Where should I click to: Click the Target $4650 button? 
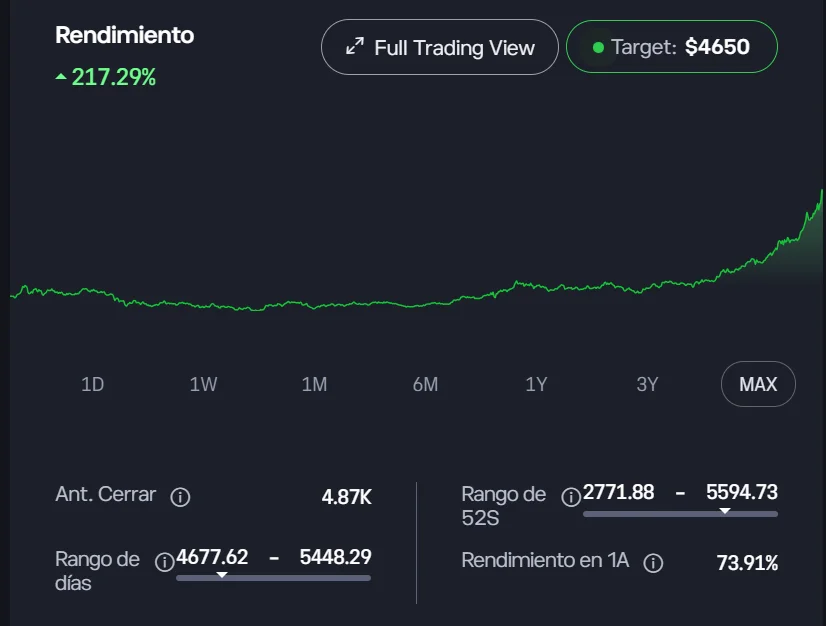pyautogui.click(x=671, y=47)
